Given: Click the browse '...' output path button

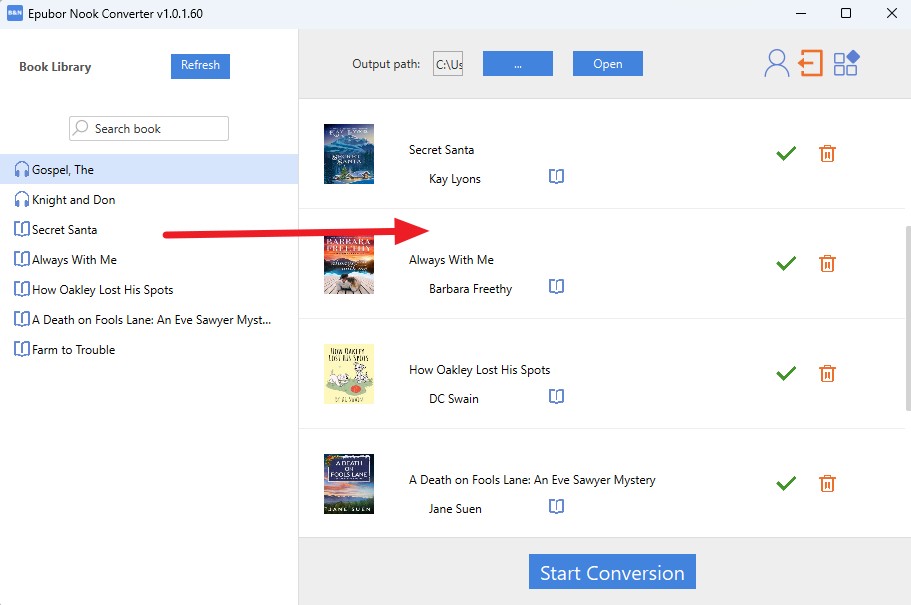Looking at the screenshot, I should (518, 63).
